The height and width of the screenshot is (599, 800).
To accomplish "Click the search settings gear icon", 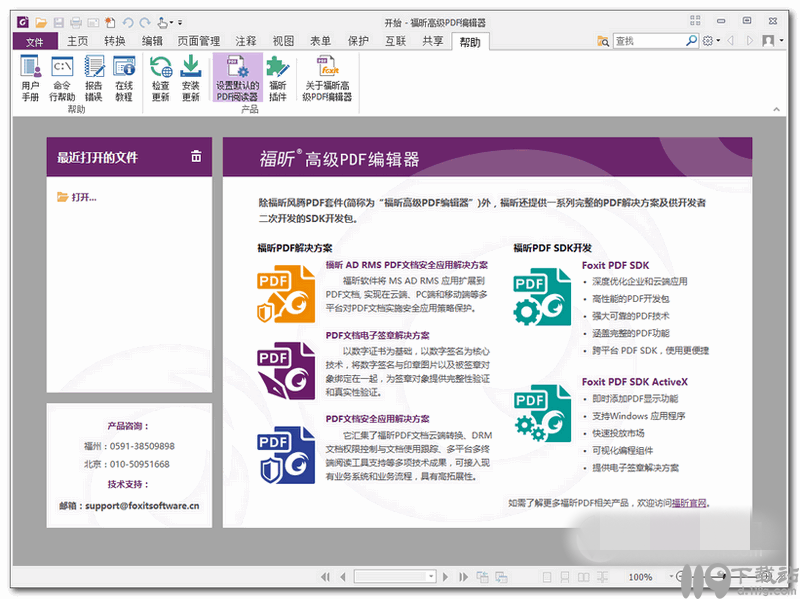I will [x=708, y=40].
